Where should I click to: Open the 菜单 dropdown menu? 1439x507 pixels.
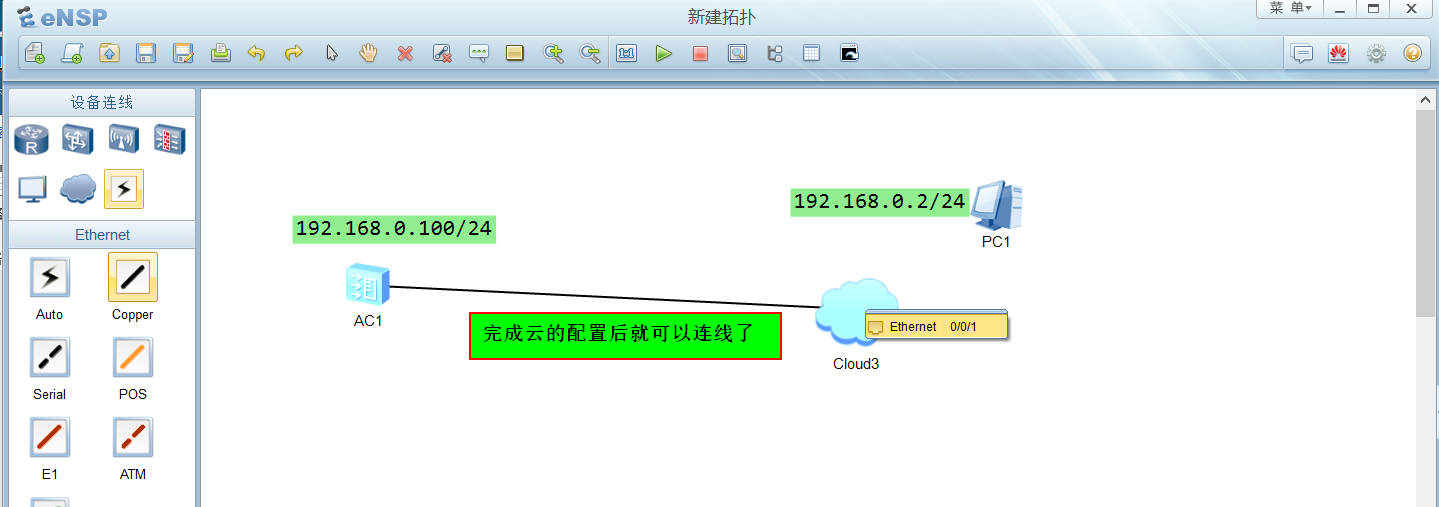click(x=1290, y=8)
